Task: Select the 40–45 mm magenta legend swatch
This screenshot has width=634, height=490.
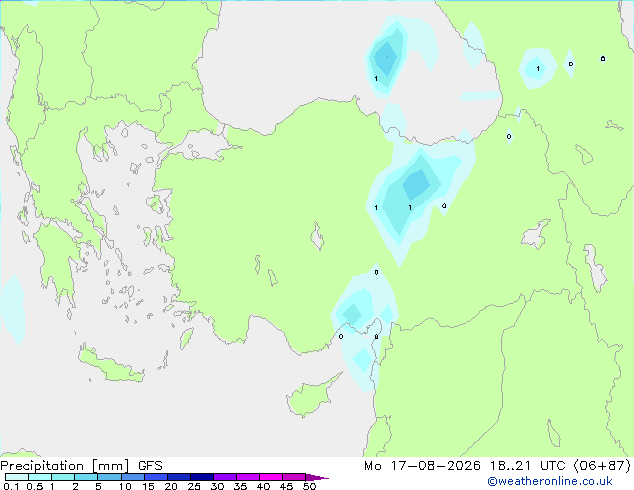Action: tap(271, 477)
